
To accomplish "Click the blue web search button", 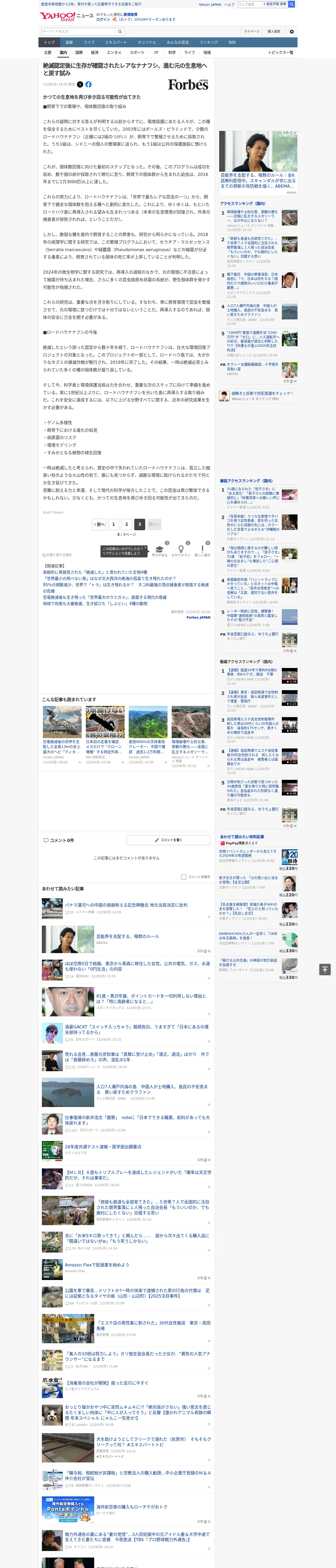I will (292, 4).
